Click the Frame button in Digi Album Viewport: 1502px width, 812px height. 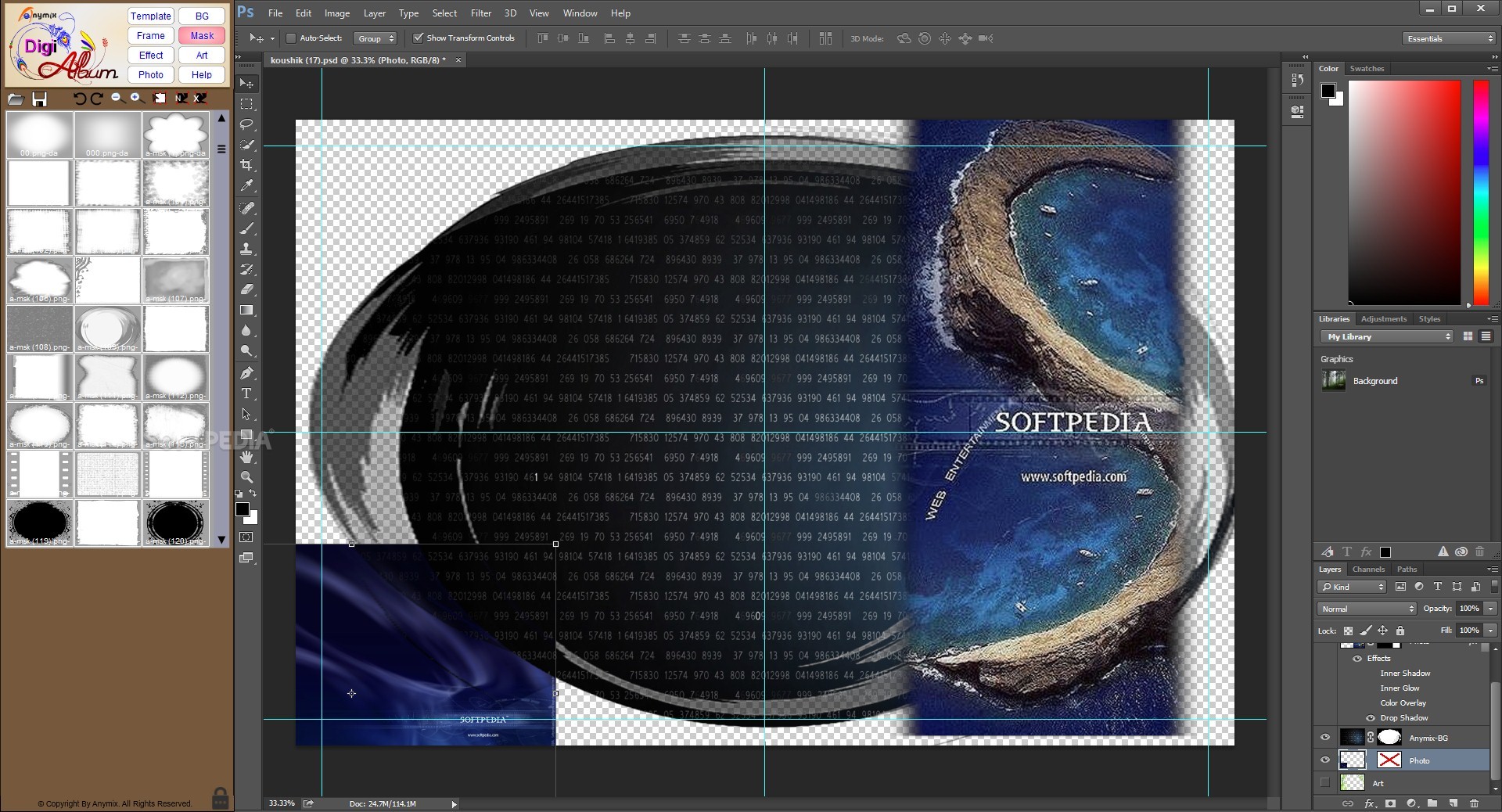151,36
